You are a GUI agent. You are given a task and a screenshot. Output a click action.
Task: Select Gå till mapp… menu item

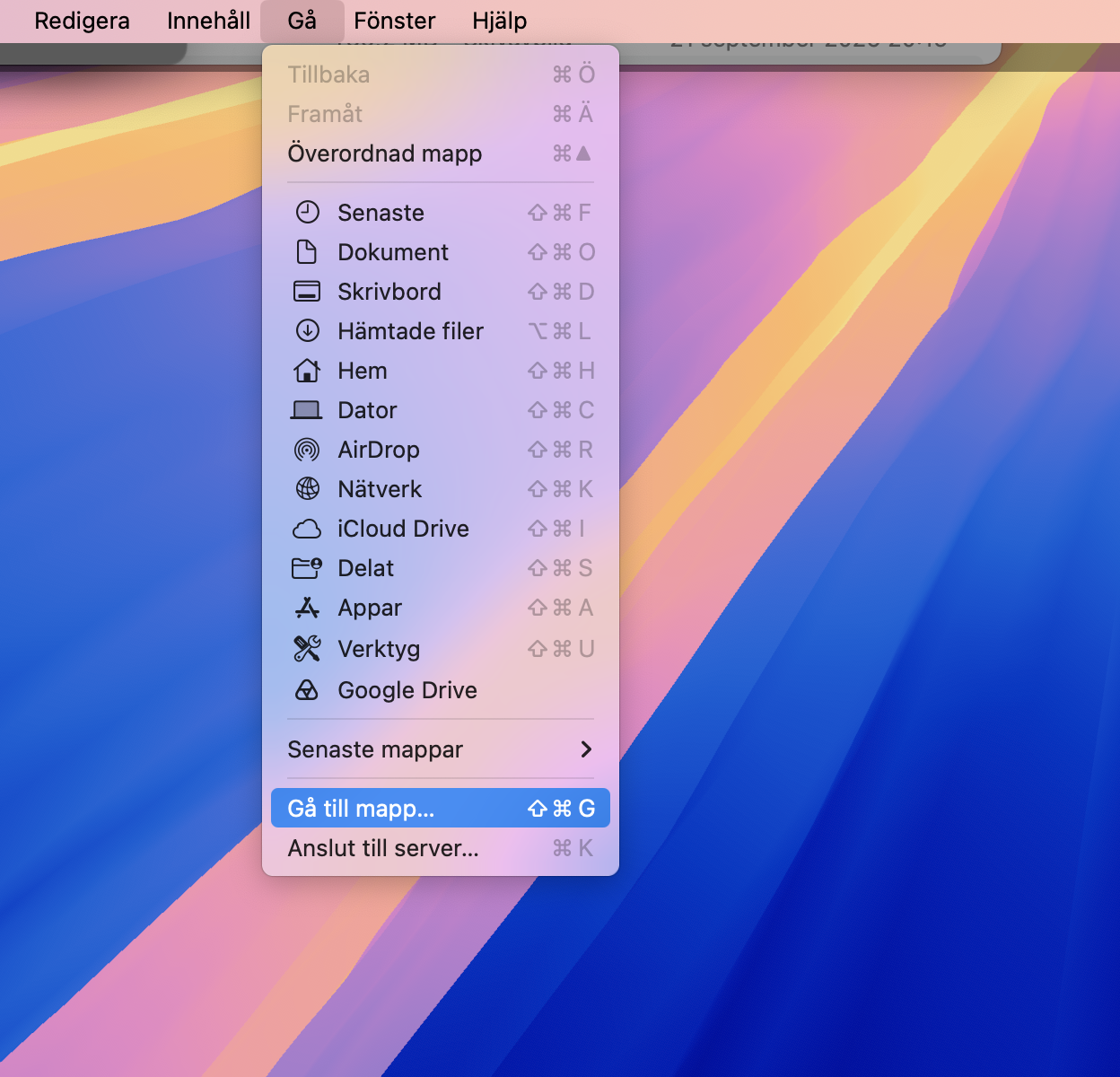point(441,809)
